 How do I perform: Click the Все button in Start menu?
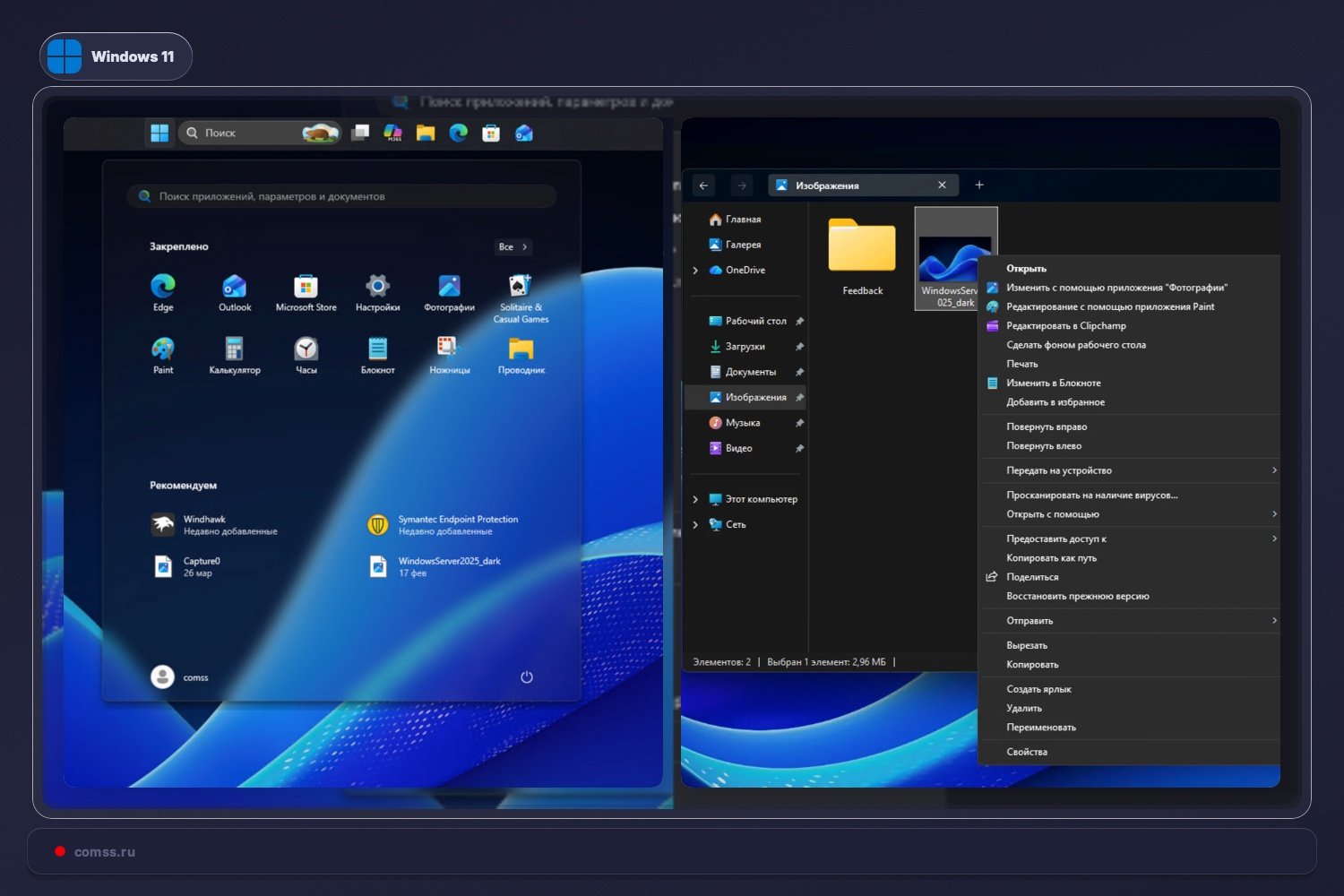click(512, 246)
